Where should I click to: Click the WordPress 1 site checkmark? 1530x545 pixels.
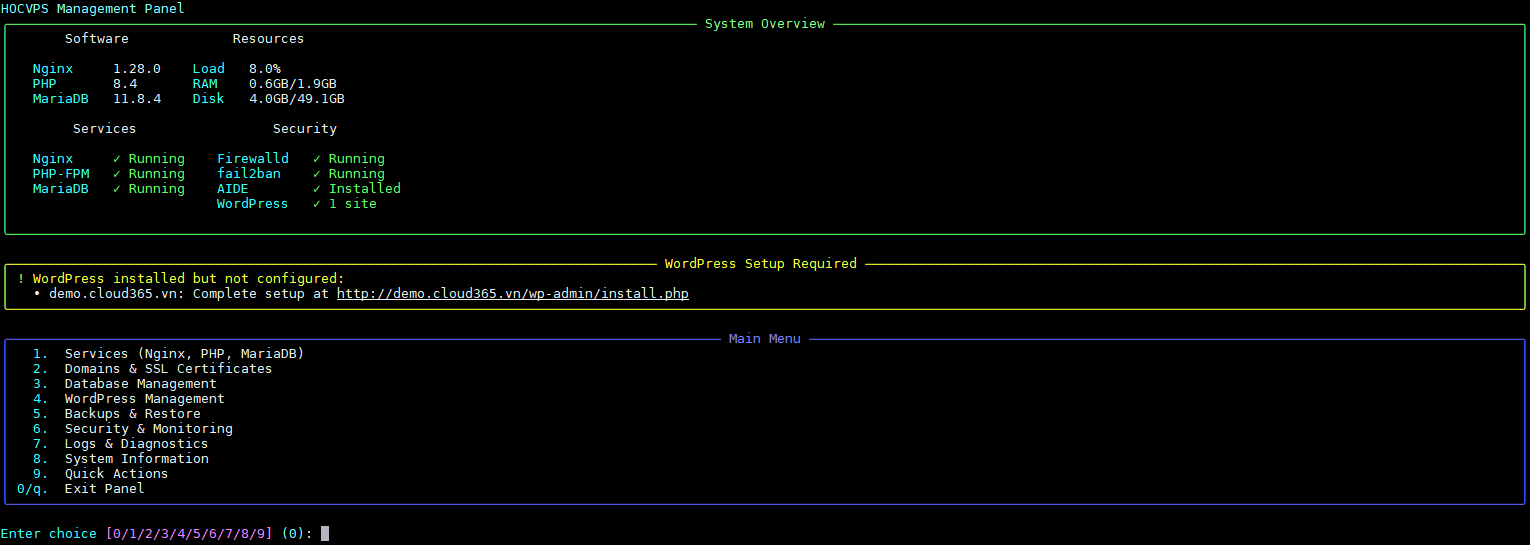[x=317, y=204]
